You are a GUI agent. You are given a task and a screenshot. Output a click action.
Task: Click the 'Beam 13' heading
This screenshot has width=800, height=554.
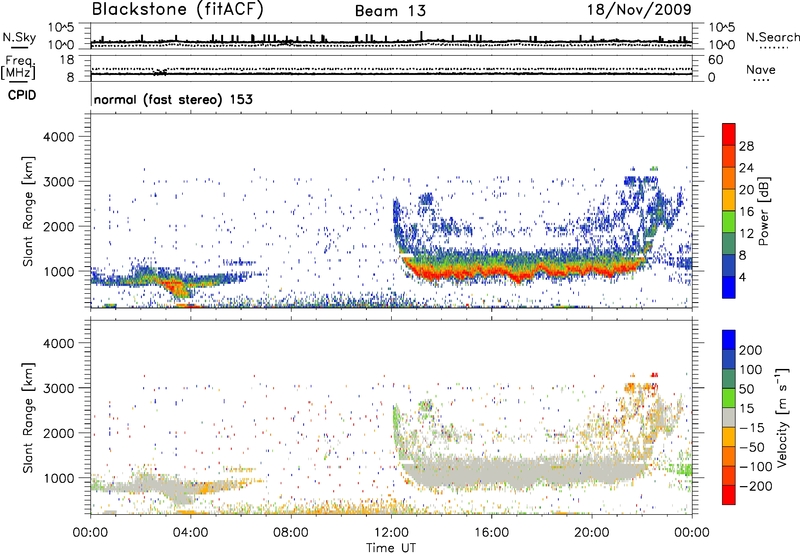point(390,11)
